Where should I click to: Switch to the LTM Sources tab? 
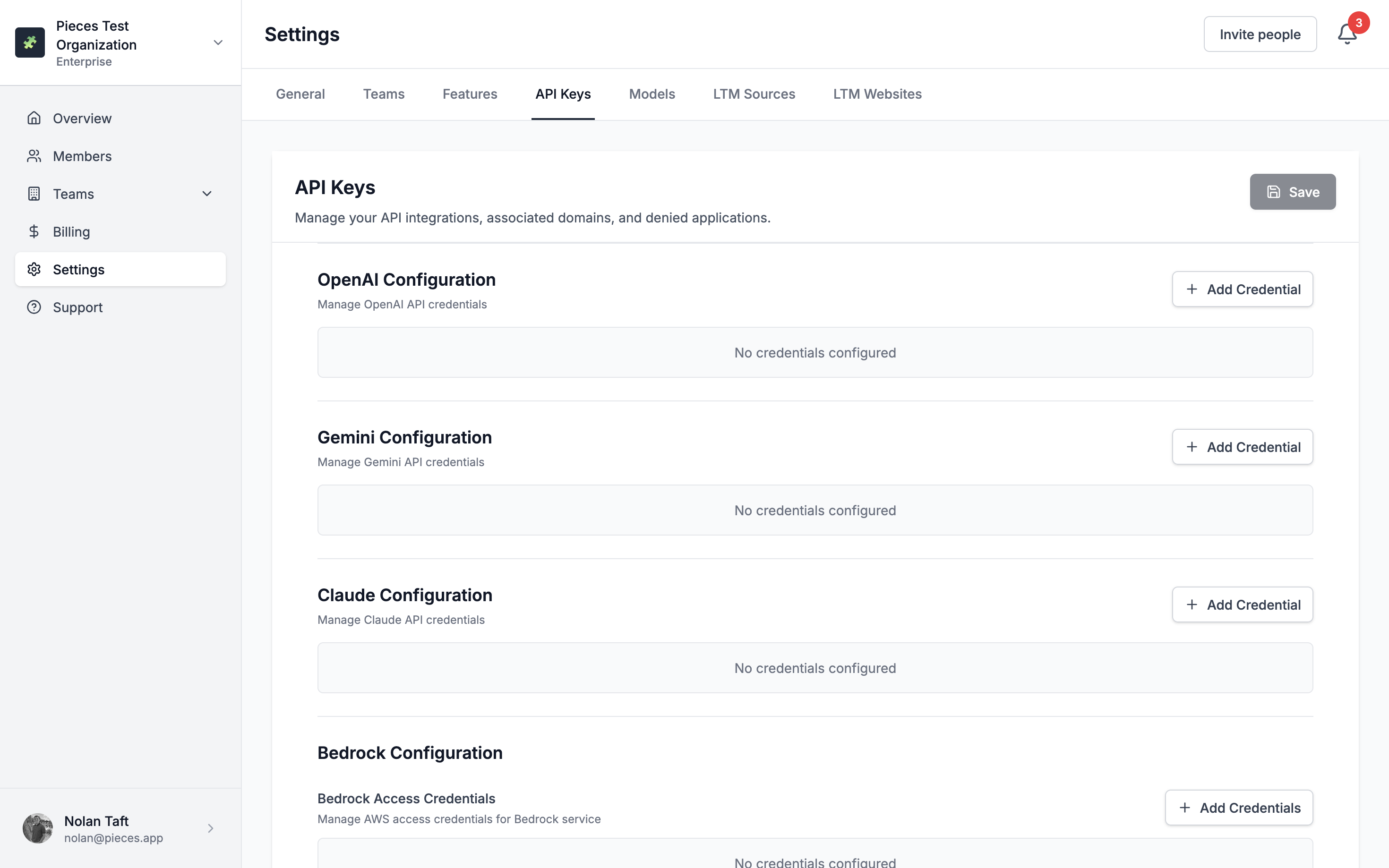click(754, 94)
